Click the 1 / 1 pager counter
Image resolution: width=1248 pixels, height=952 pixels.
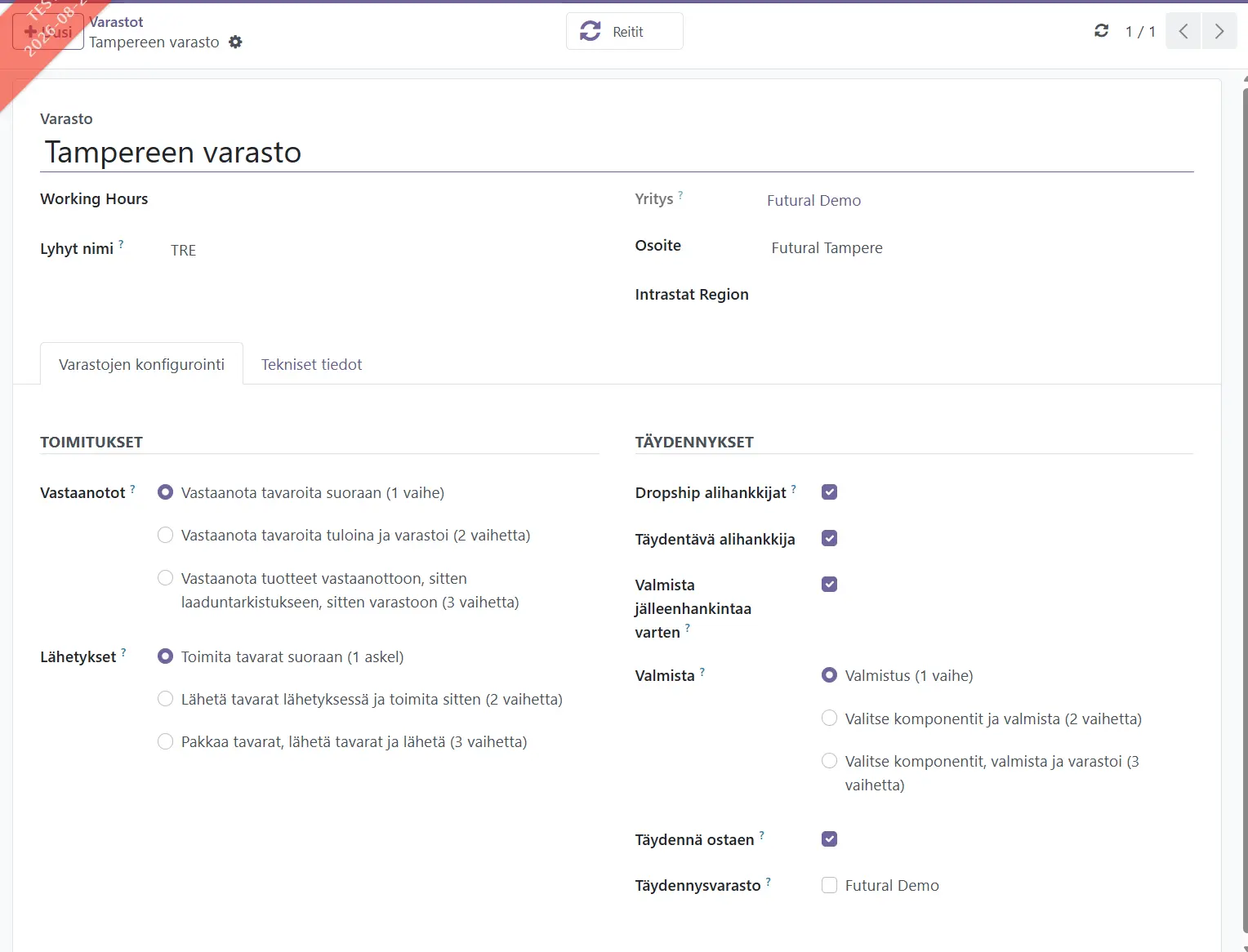pyautogui.click(x=1140, y=32)
